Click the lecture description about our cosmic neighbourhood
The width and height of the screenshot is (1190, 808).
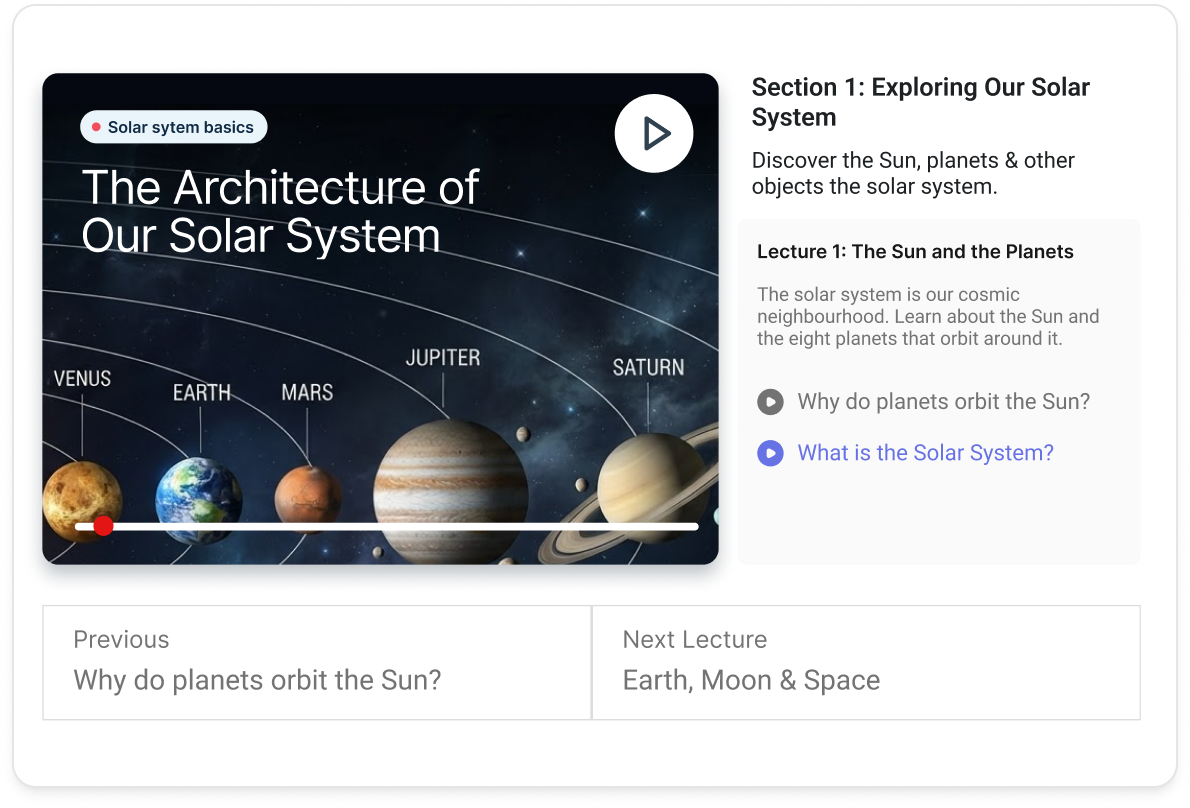pos(927,316)
